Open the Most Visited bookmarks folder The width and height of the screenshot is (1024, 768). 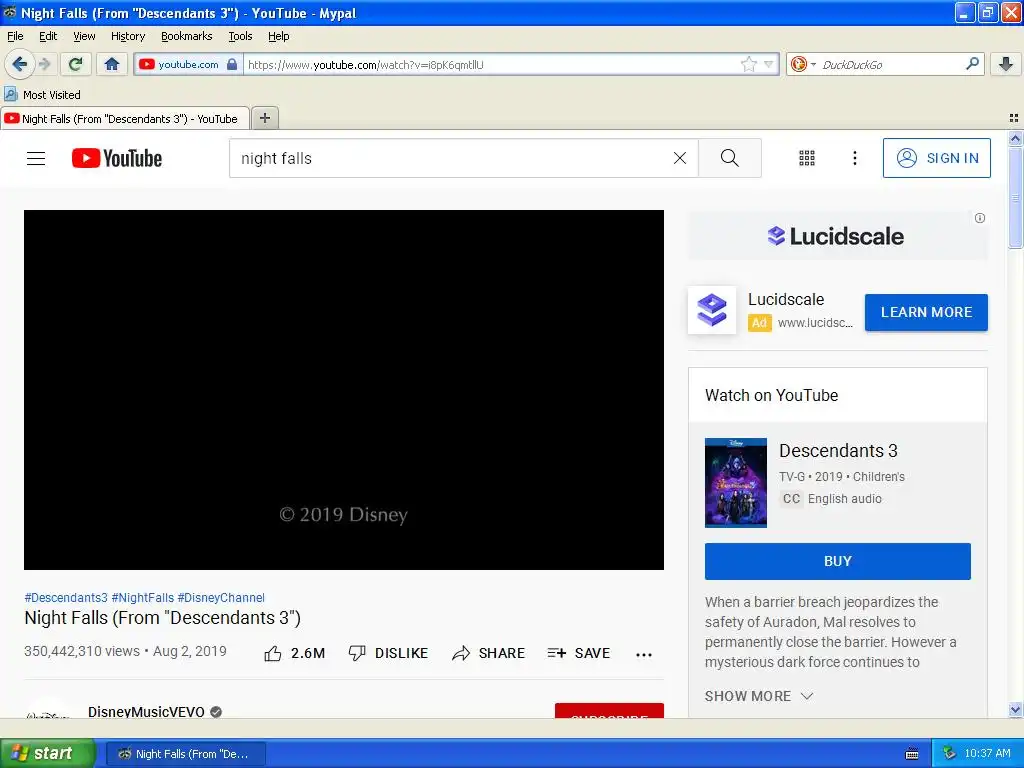click(42, 95)
